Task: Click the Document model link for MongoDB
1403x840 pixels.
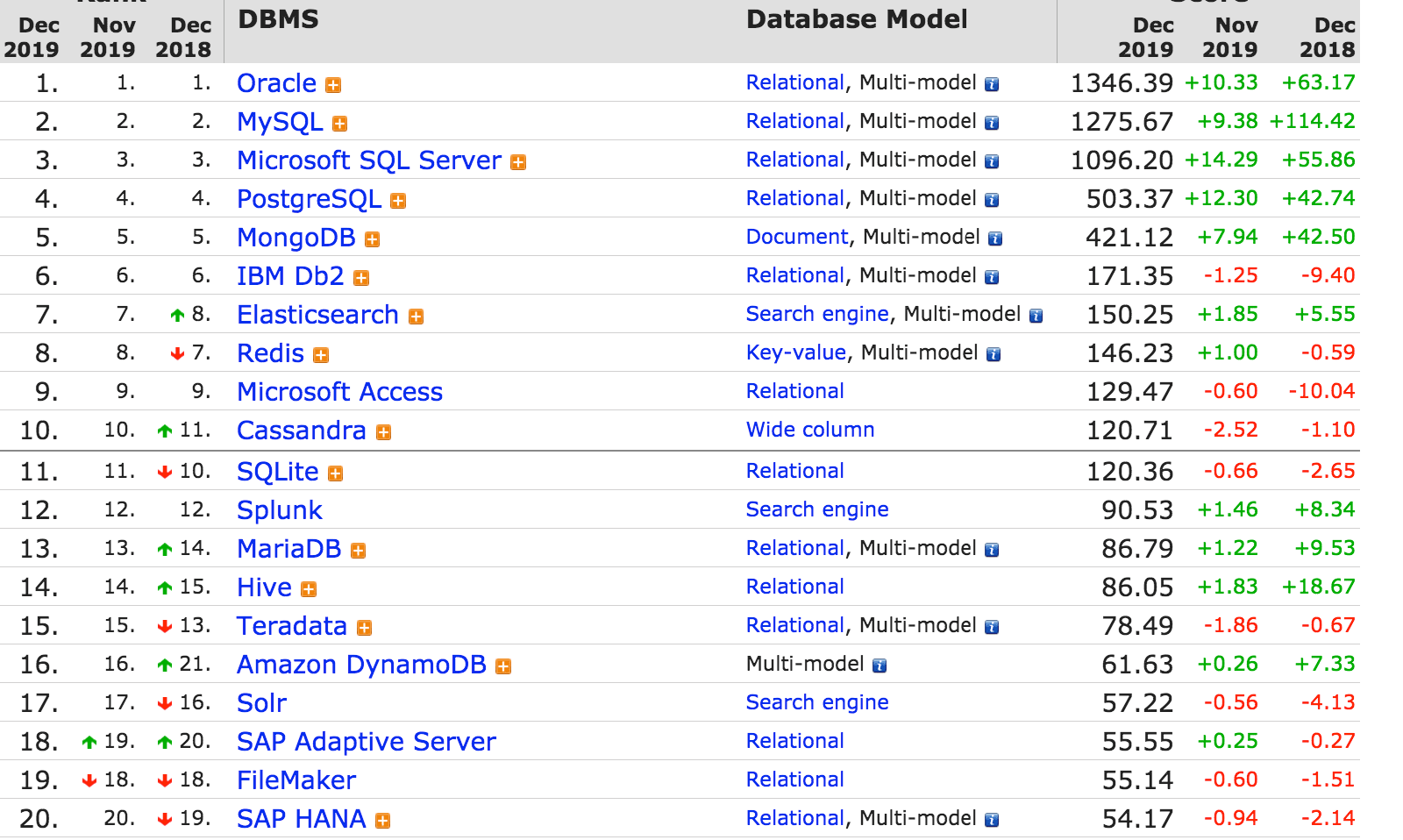Action: point(797,237)
